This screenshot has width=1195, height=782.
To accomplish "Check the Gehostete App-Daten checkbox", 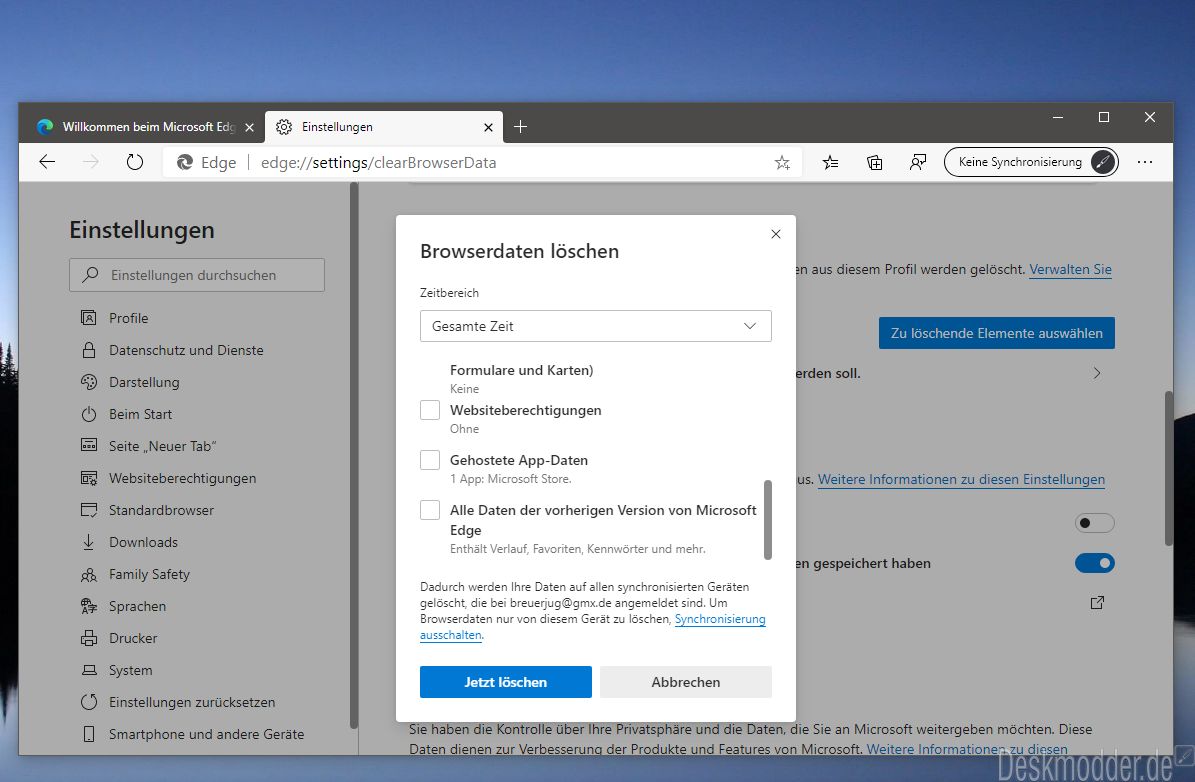I will click(430, 460).
